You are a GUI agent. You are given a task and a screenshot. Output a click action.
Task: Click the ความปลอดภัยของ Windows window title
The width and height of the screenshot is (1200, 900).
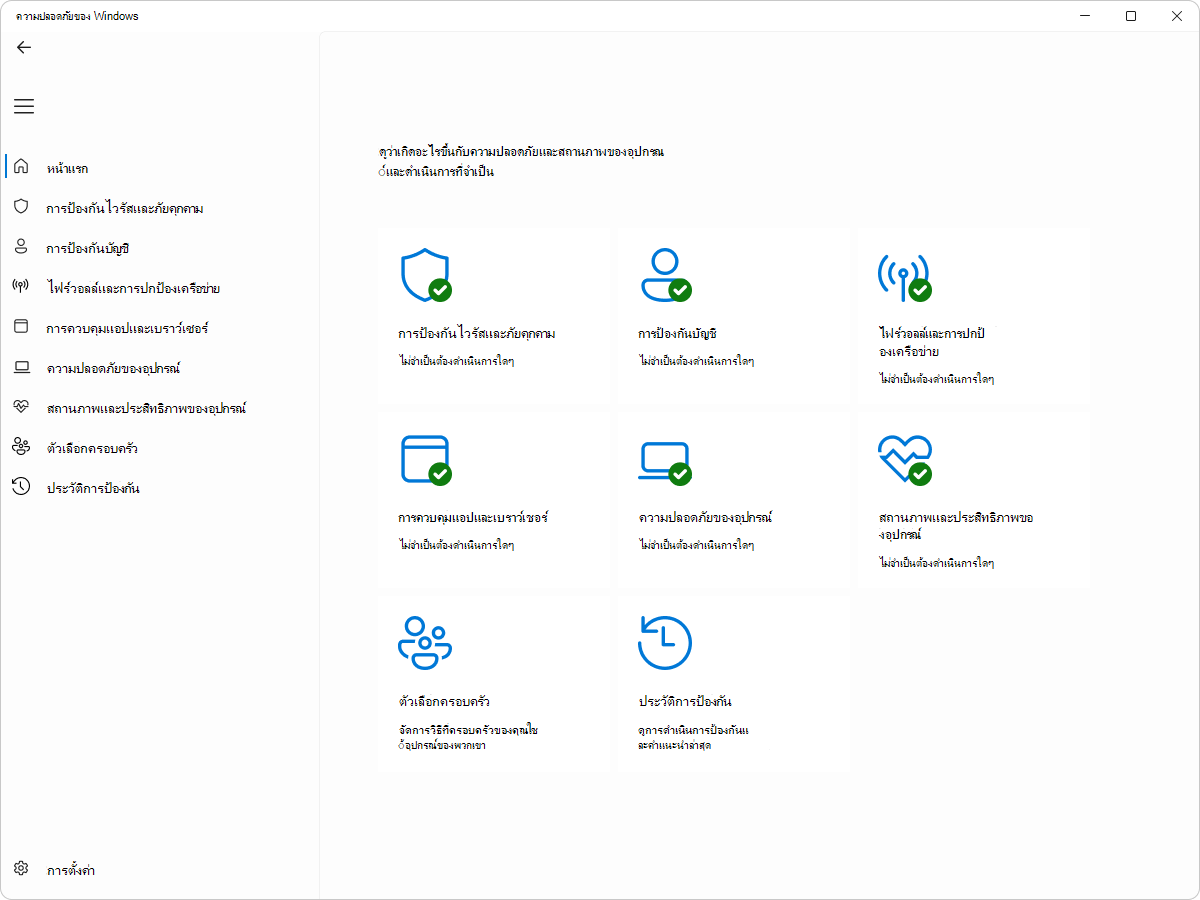click(x=77, y=16)
